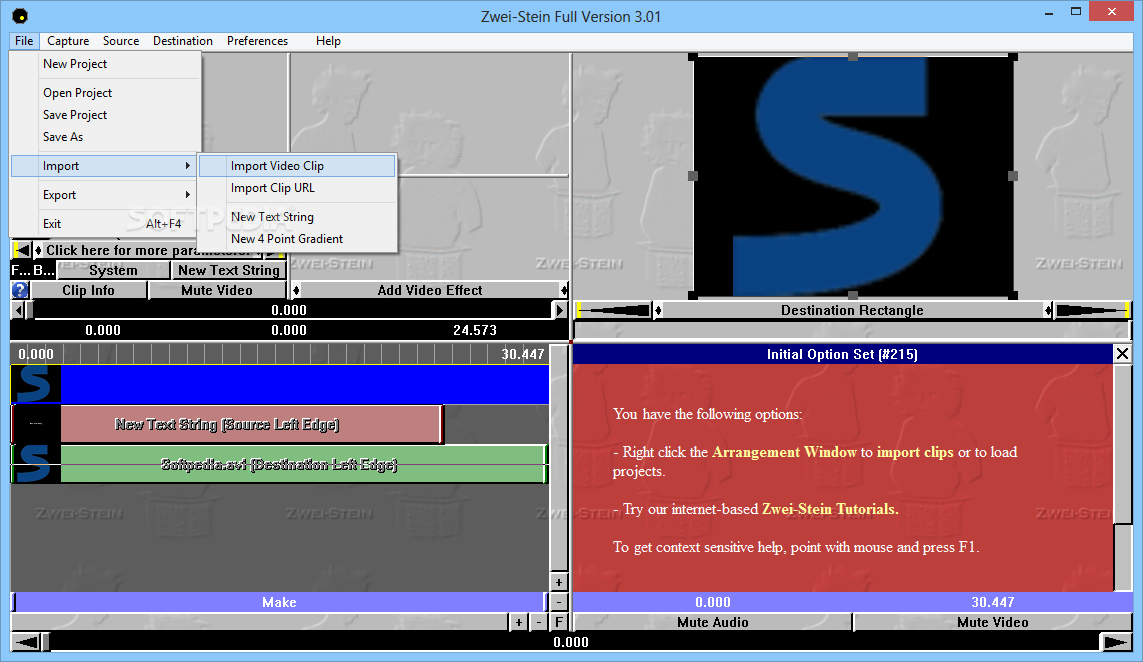The image size is (1143, 662).
Task: Click the diamond arrows left of Add Video Effect
Action: (296, 290)
